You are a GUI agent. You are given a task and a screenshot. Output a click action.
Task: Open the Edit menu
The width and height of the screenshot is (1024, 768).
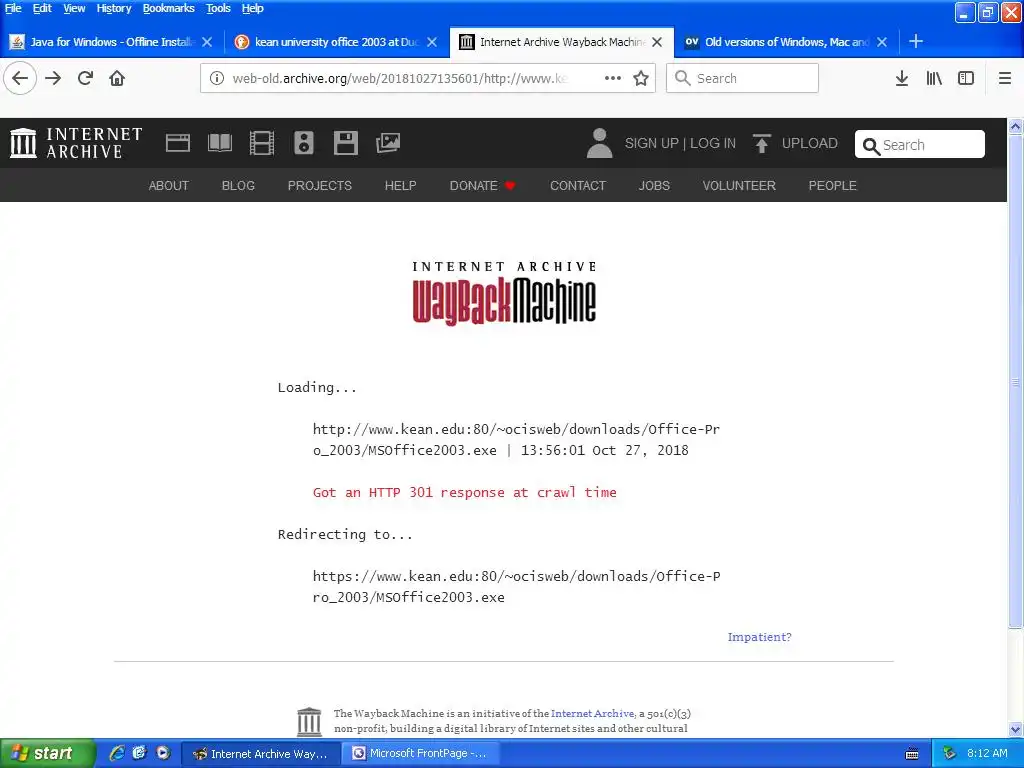click(42, 8)
